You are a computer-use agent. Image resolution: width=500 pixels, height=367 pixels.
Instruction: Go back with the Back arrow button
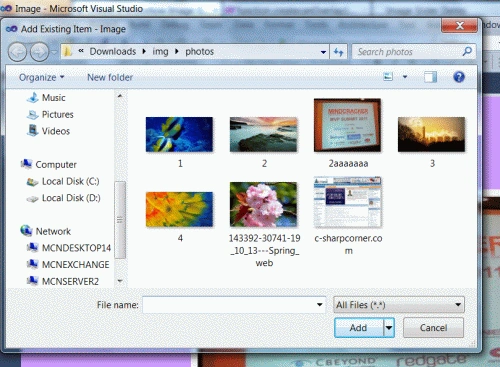tap(17, 52)
